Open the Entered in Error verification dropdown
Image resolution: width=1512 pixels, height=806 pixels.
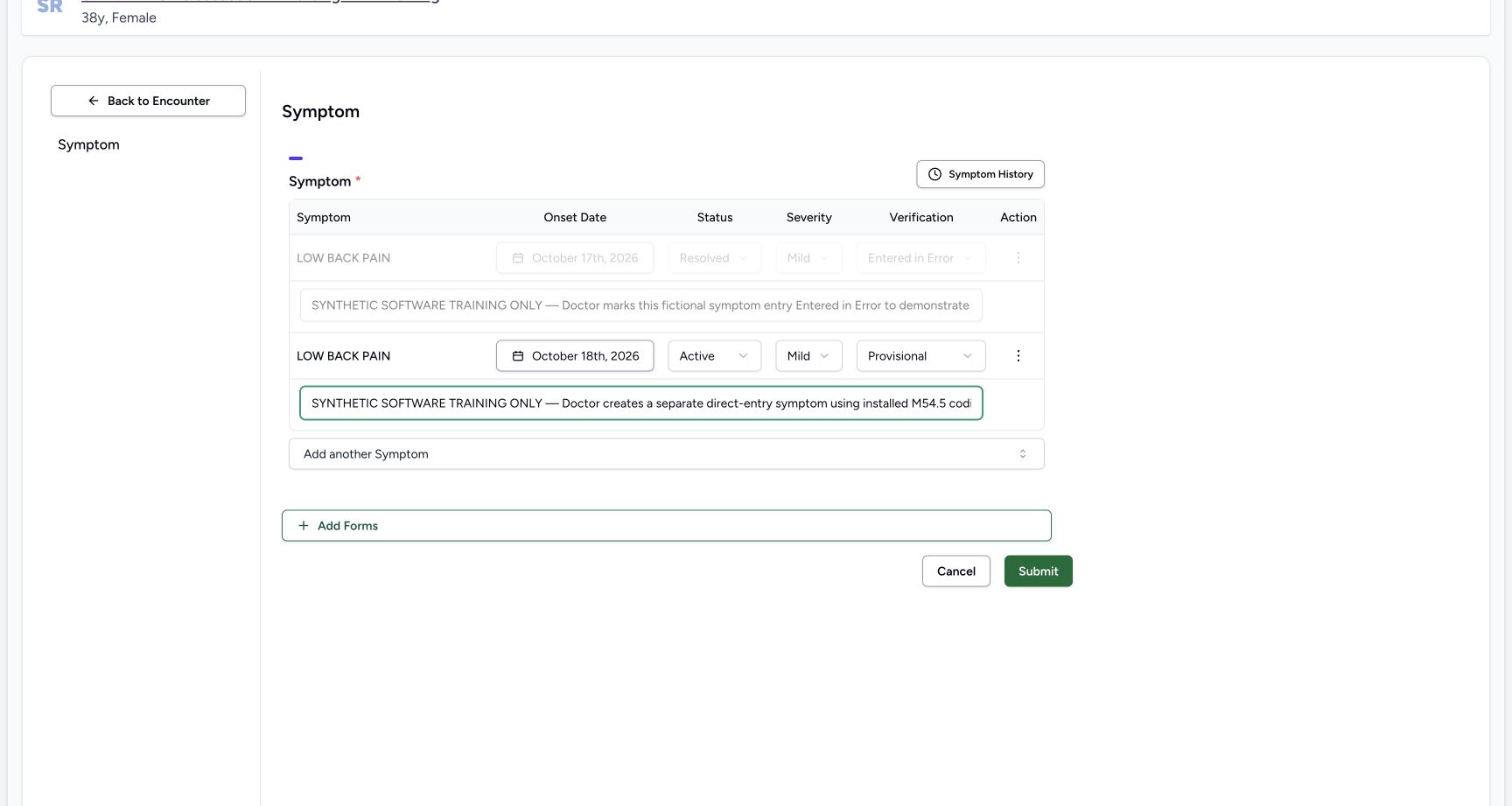(x=920, y=258)
